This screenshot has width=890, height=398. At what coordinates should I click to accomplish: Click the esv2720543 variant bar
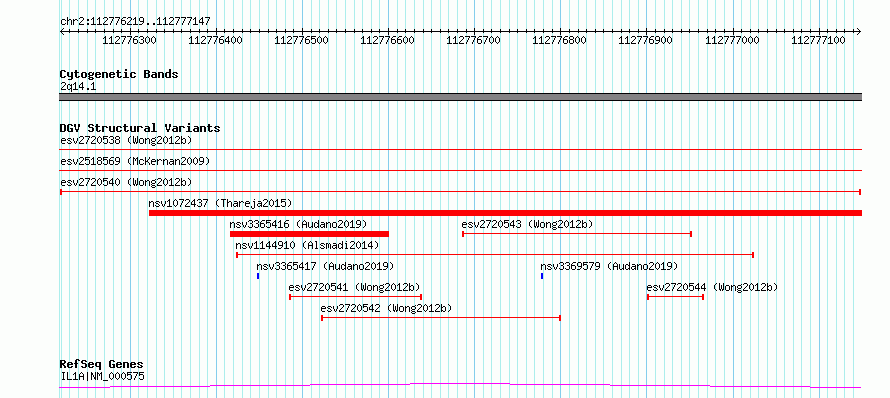(577, 234)
